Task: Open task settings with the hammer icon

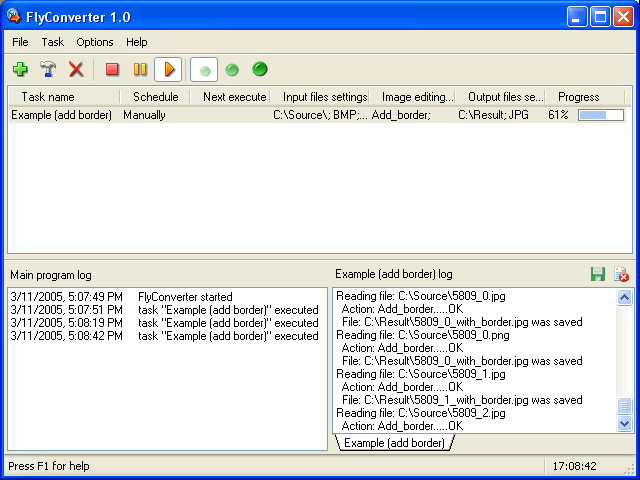Action: click(48, 69)
